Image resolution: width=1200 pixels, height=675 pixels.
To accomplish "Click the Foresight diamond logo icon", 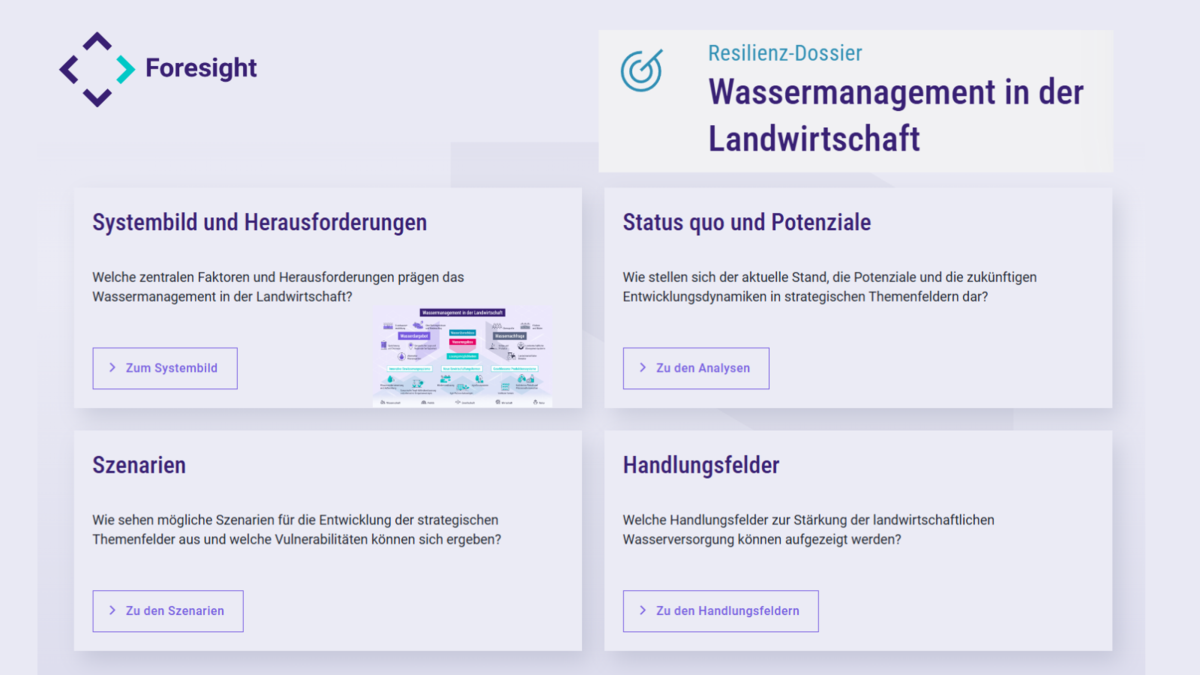I will [x=97, y=69].
